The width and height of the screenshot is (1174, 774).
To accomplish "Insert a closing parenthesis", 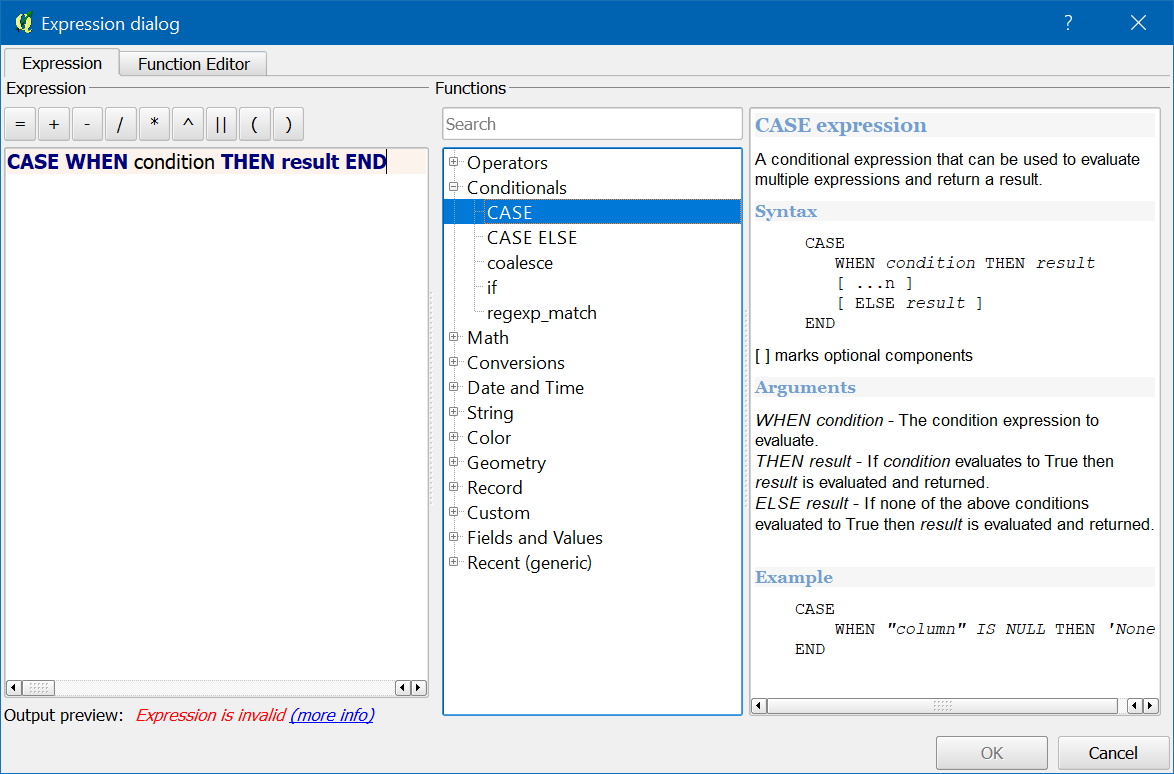I will pyautogui.click(x=288, y=124).
